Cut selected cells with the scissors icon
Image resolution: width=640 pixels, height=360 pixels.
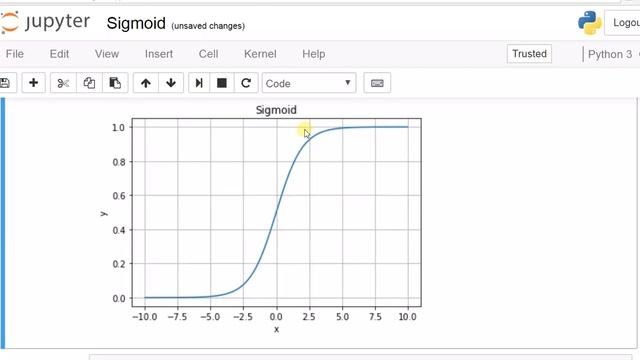(63, 83)
